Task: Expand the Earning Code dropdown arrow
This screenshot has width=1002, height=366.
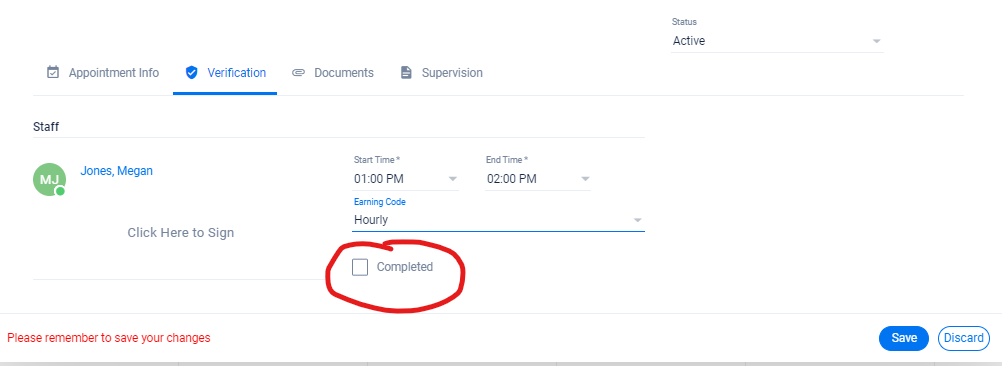Action: 637,220
